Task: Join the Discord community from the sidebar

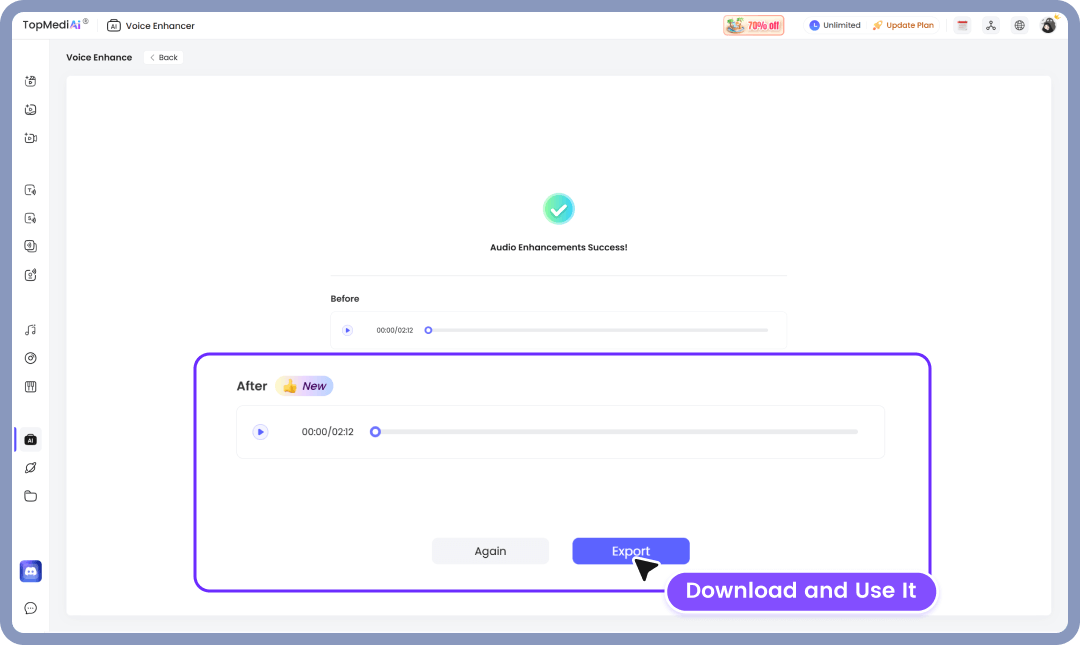Action: [x=30, y=571]
